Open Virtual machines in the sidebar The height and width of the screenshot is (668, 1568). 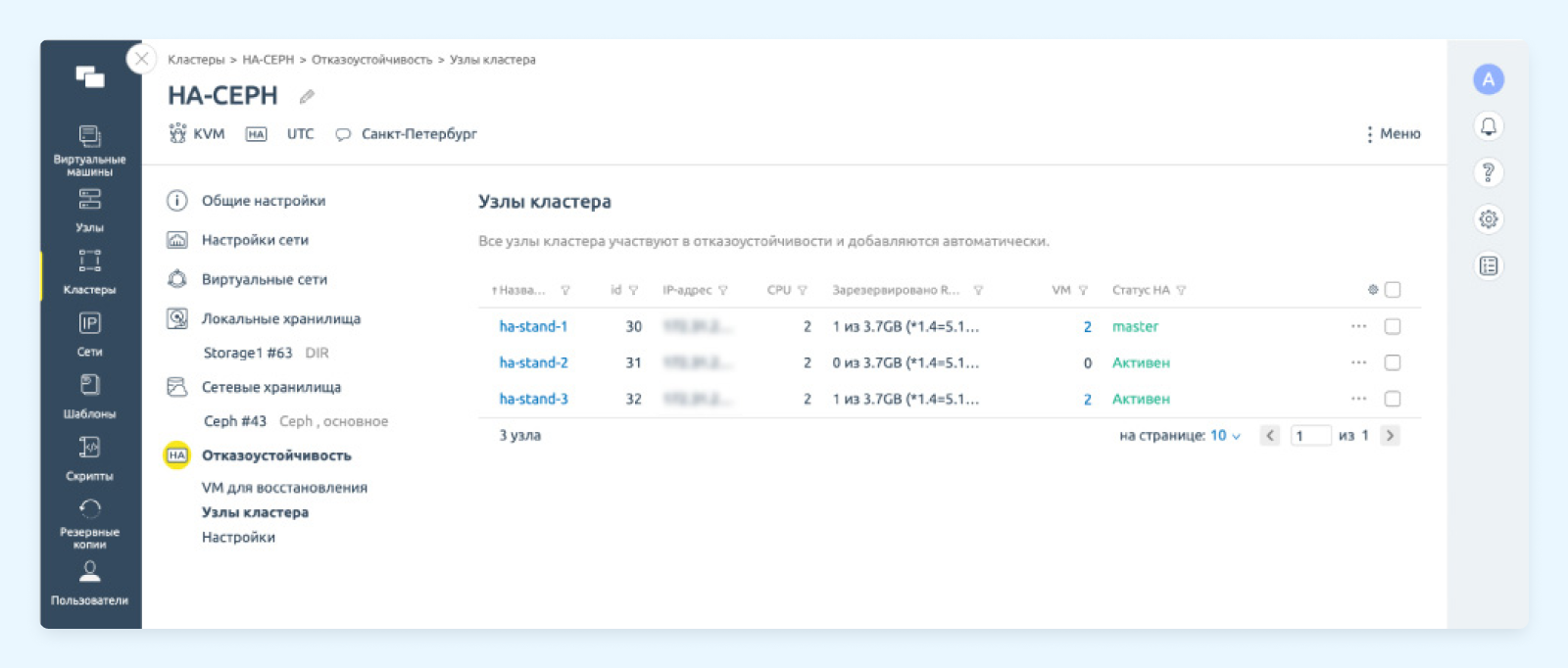point(89,151)
